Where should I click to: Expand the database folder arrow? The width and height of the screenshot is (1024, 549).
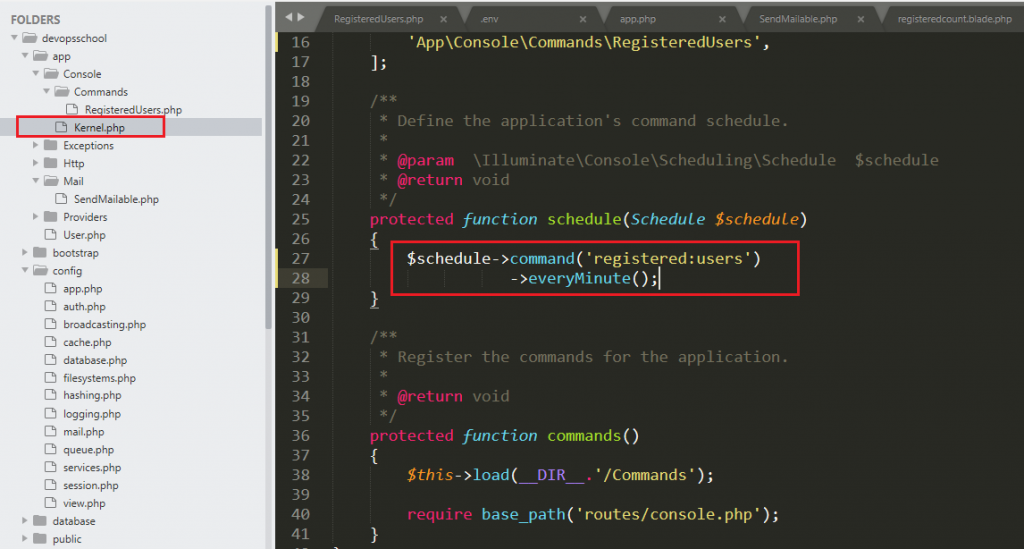pos(24,521)
